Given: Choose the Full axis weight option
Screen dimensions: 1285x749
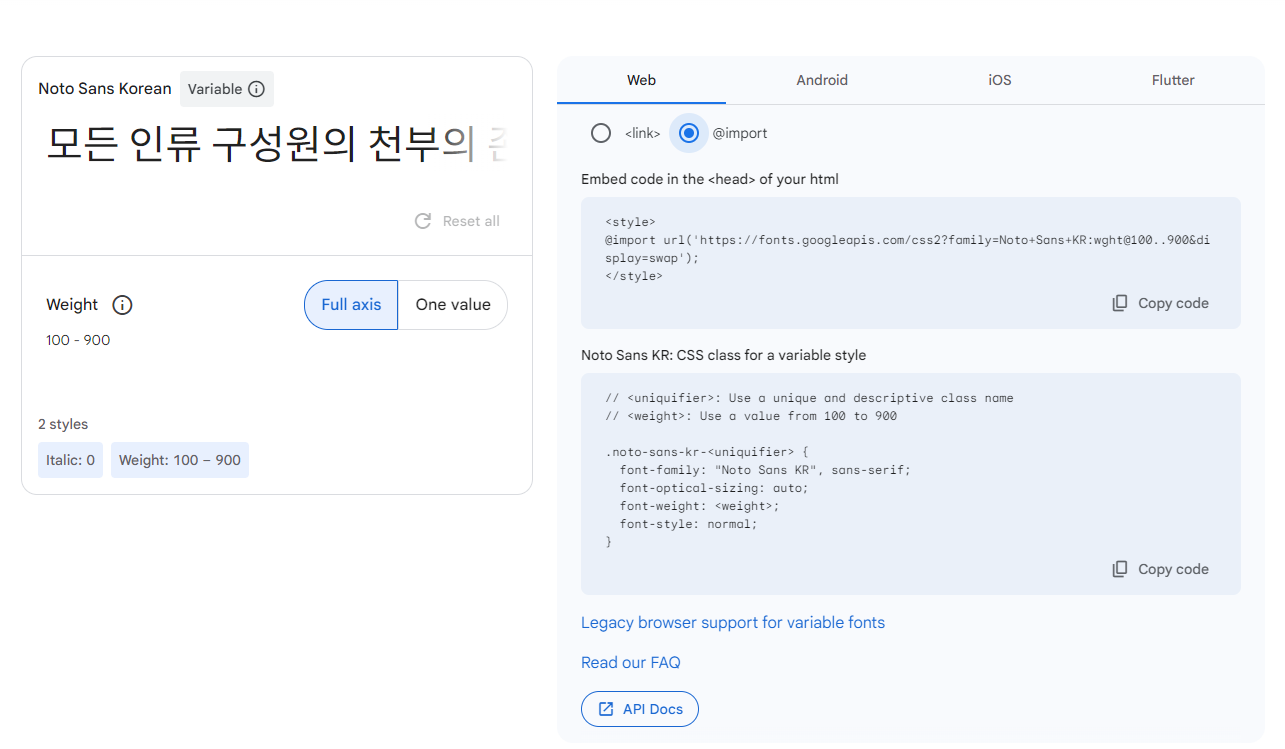Looking at the screenshot, I should [351, 305].
